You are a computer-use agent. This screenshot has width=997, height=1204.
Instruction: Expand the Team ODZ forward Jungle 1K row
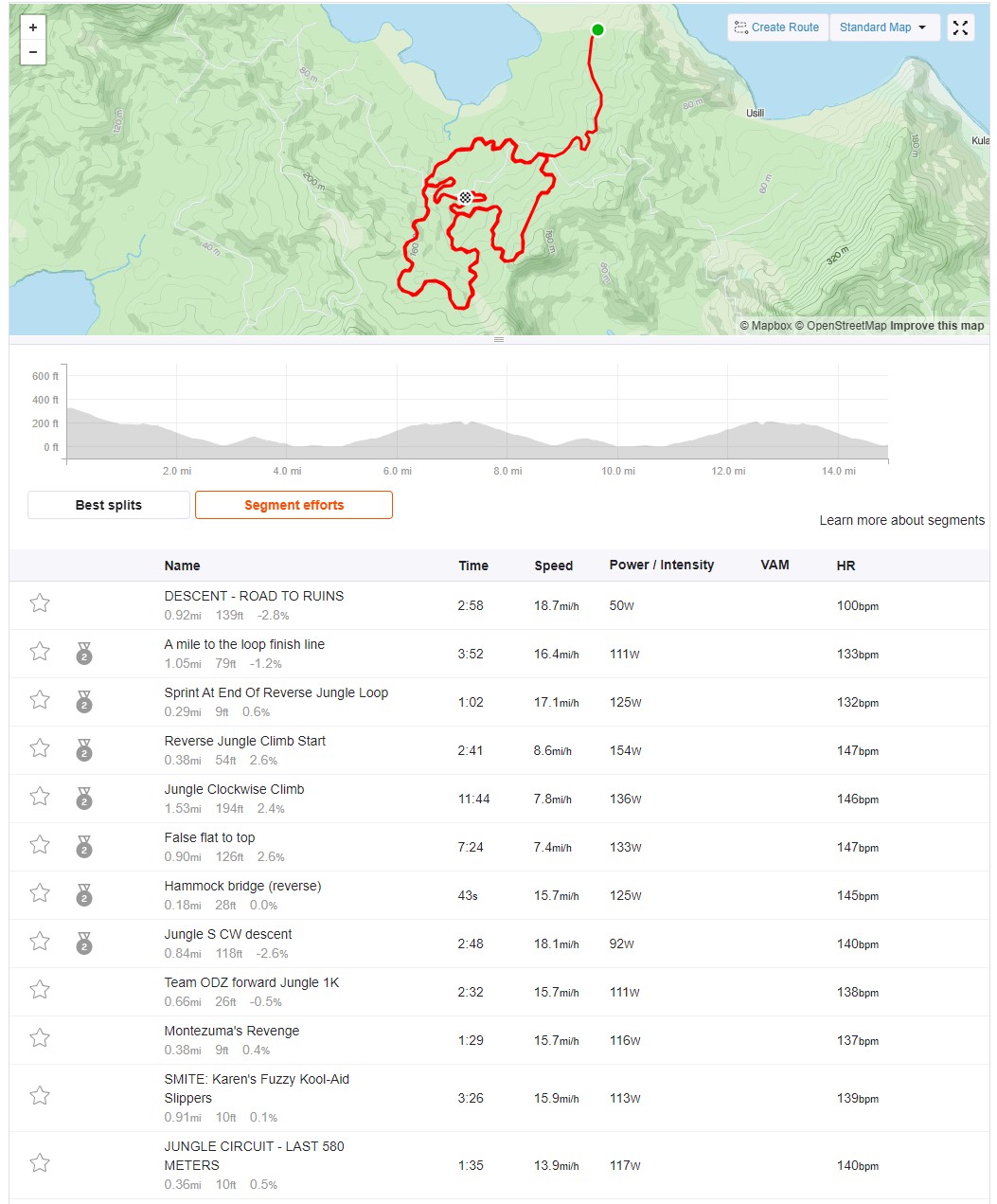pyautogui.click(x=499, y=991)
